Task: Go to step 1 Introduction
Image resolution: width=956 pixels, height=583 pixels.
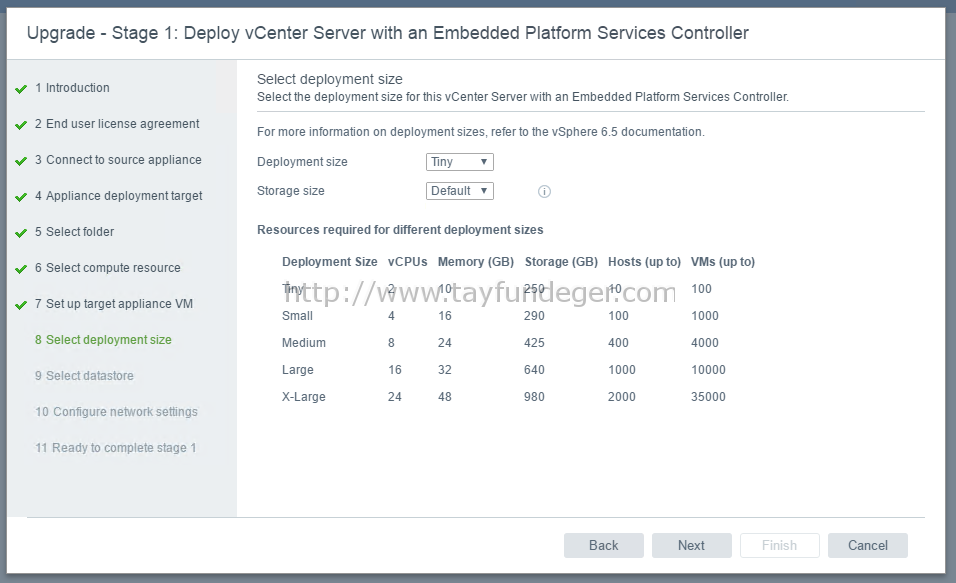Action: (x=72, y=88)
